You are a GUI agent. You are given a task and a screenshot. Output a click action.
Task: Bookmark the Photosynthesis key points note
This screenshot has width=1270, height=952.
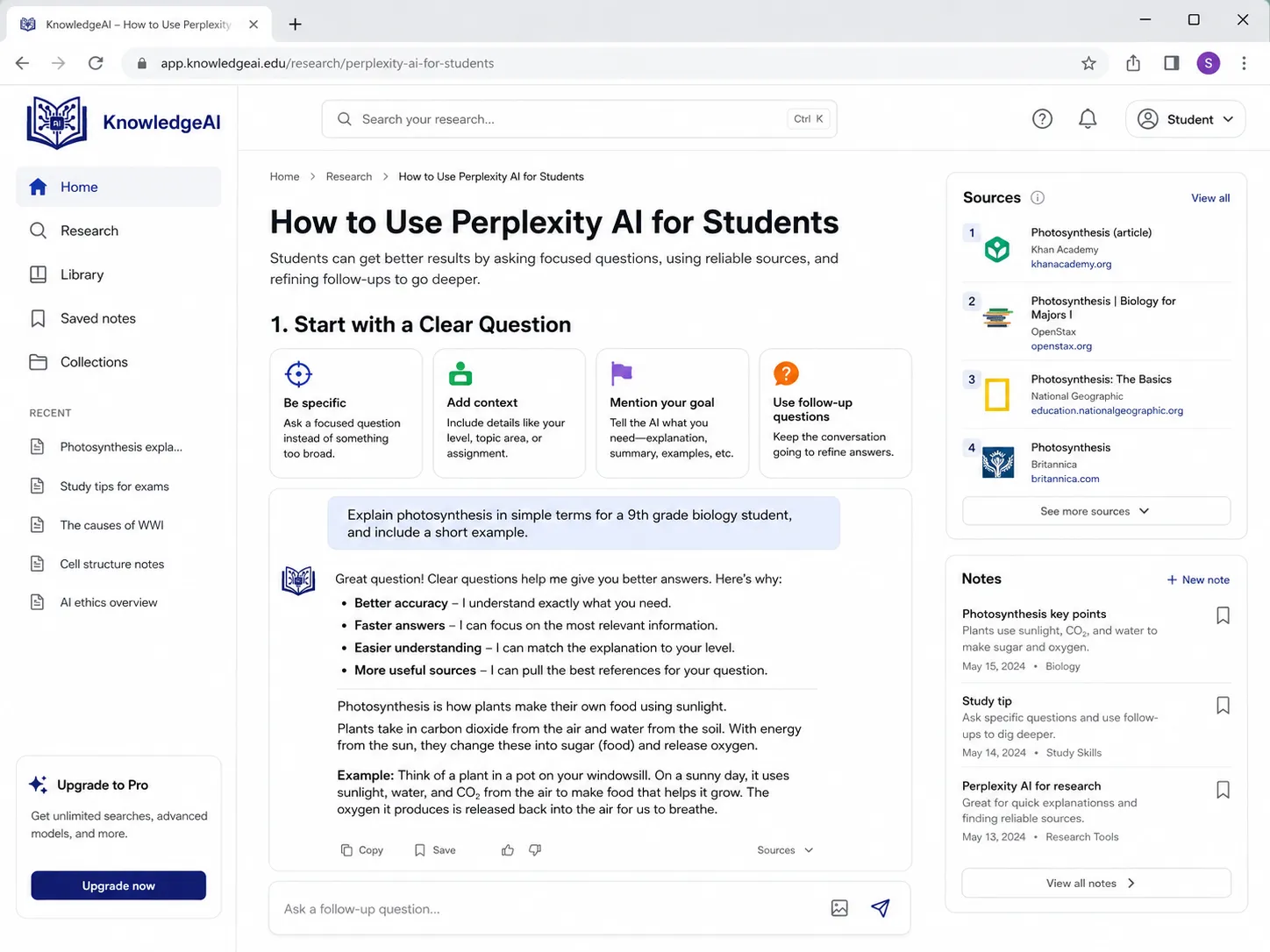click(1223, 615)
